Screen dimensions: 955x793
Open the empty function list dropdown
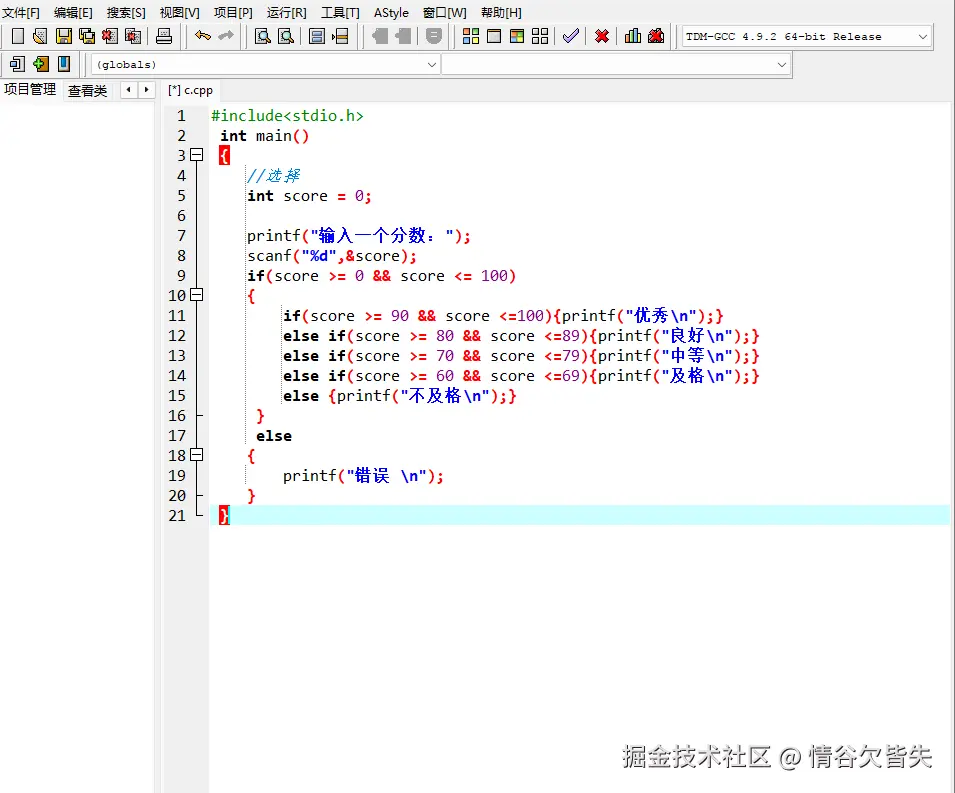click(615, 65)
